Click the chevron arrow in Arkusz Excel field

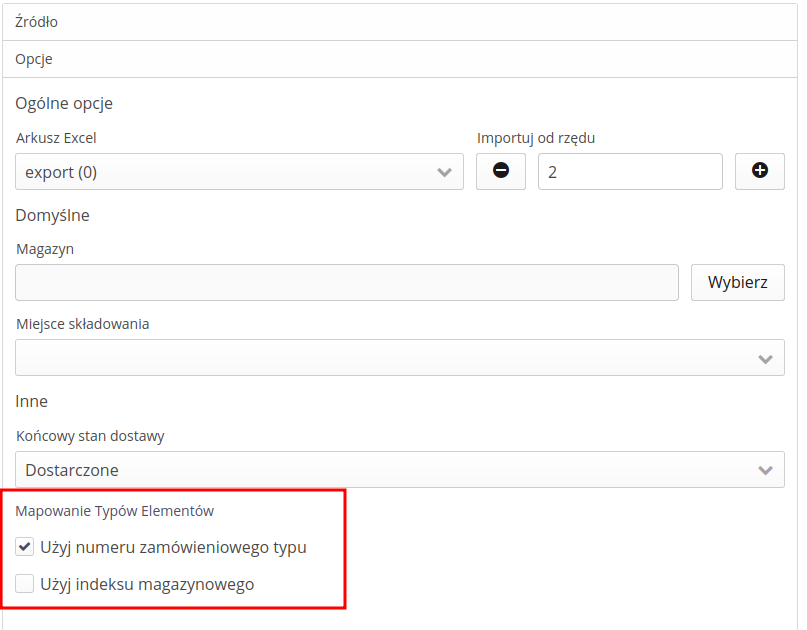click(445, 172)
